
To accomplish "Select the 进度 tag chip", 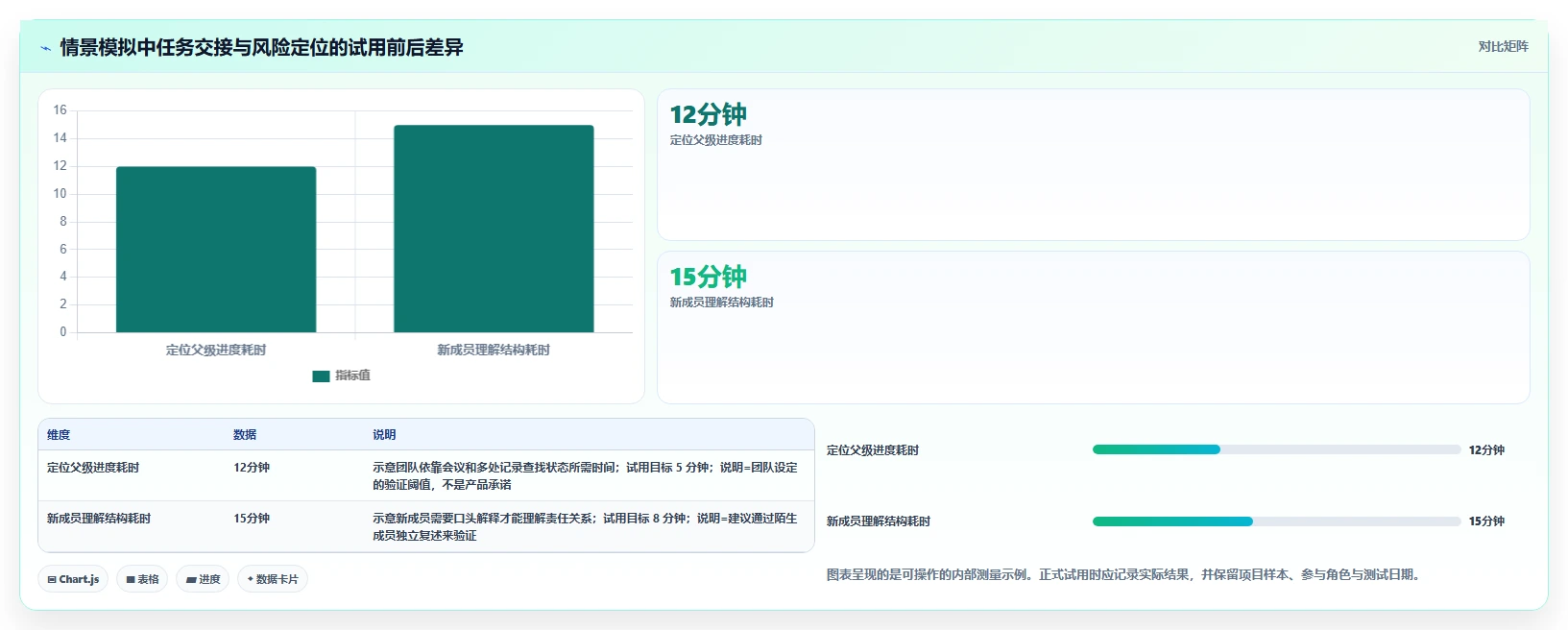I will pos(203,579).
